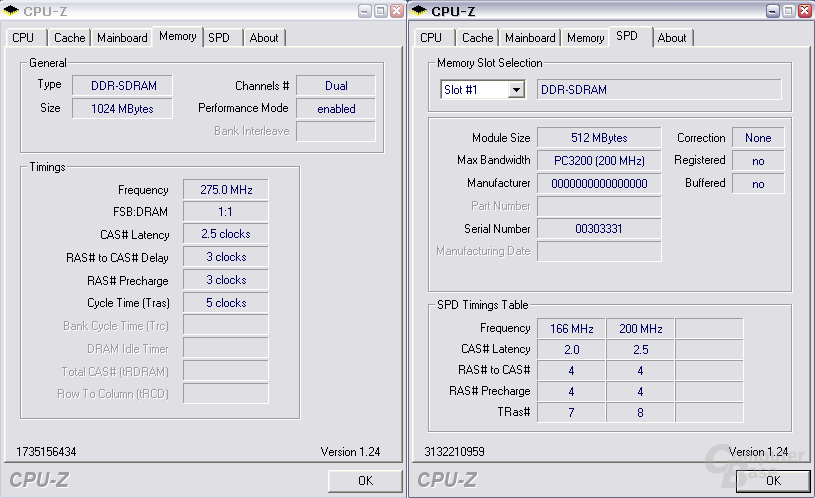Expand the Slot #1 memory slot dropdown

tap(516, 89)
